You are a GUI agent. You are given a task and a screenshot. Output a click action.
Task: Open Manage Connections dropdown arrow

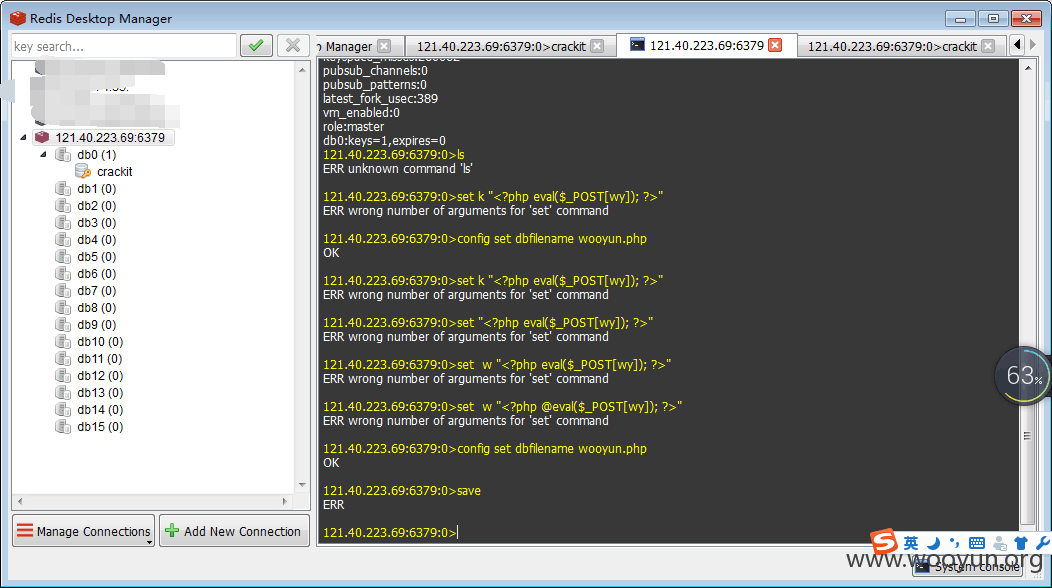pos(149,541)
